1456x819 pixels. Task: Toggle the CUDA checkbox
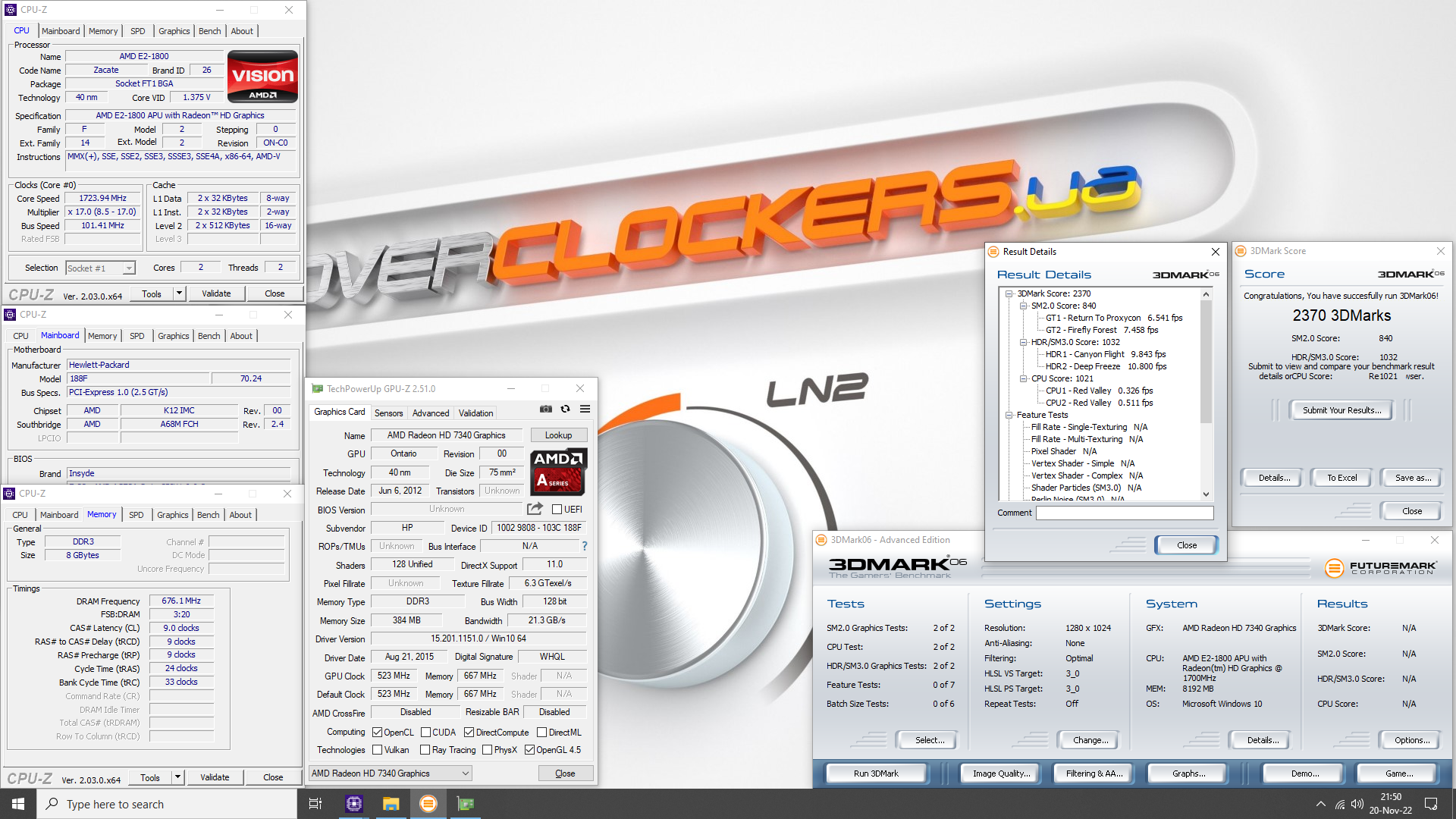(425, 733)
